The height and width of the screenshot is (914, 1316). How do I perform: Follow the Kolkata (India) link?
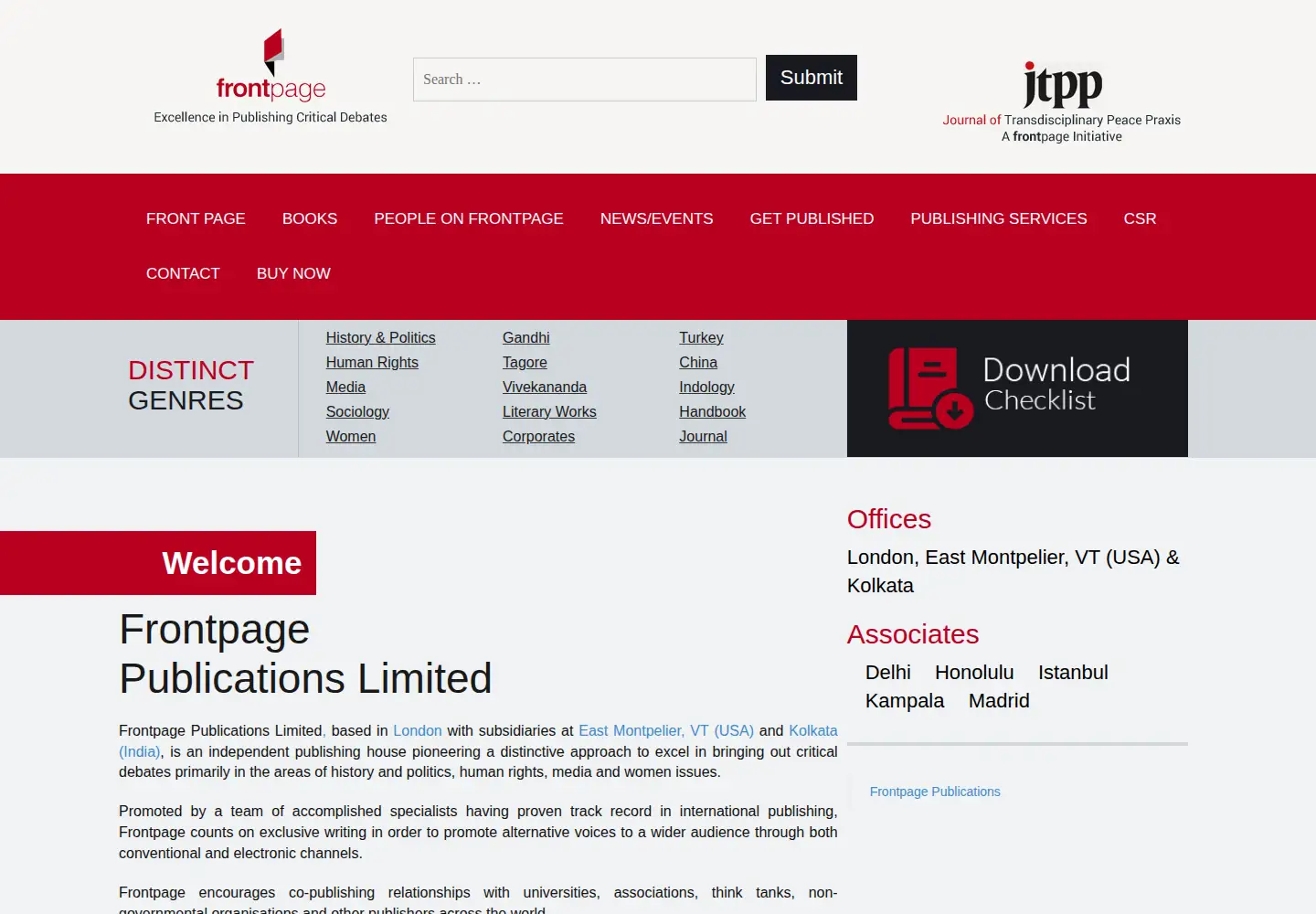(x=813, y=731)
